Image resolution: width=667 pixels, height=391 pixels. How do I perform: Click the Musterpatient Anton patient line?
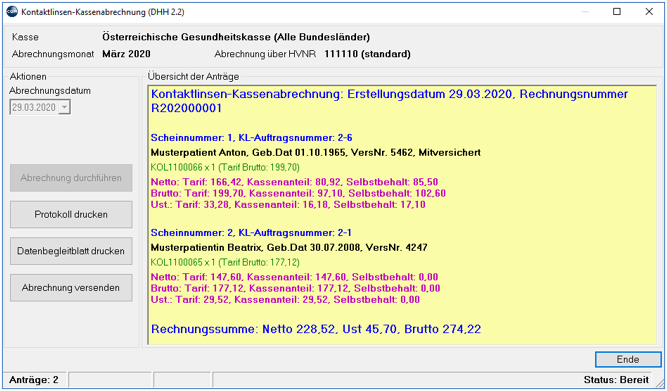(316, 152)
